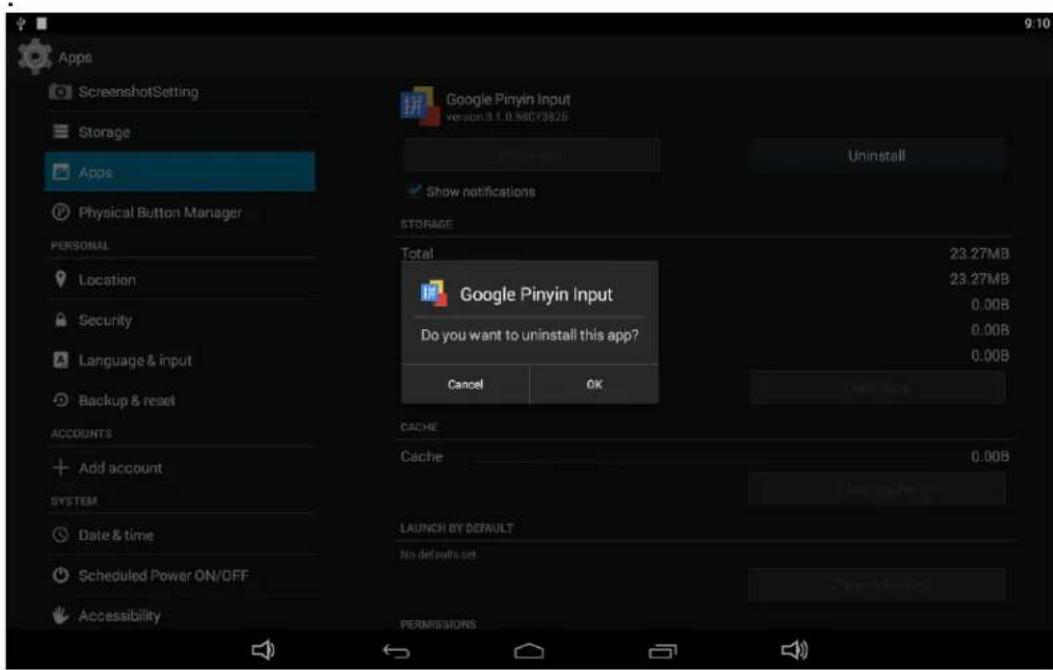Screen dimensions: 1053x670
Task: Click the Settings gear icon in header
Action: (x=35, y=56)
